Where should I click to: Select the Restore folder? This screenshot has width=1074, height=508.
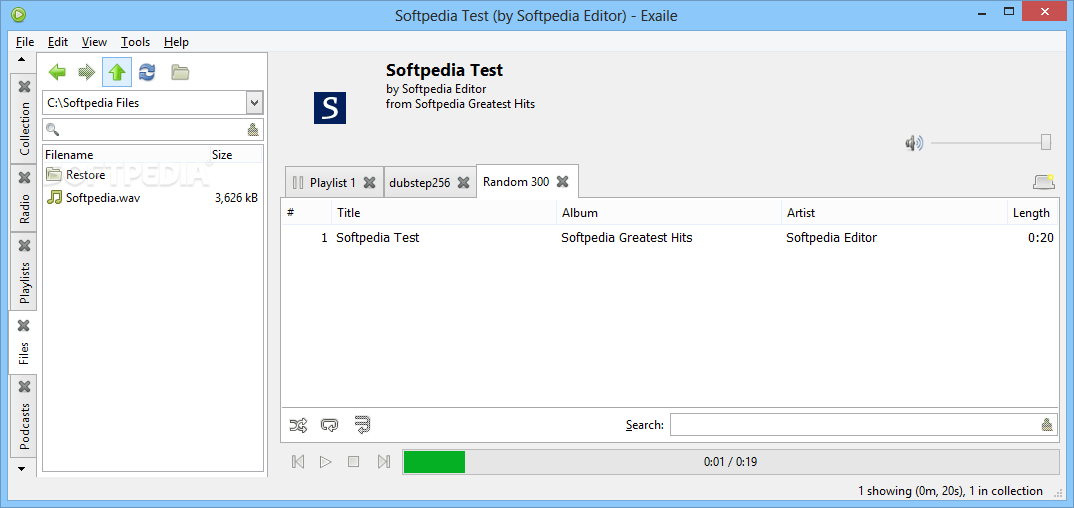click(x=86, y=175)
